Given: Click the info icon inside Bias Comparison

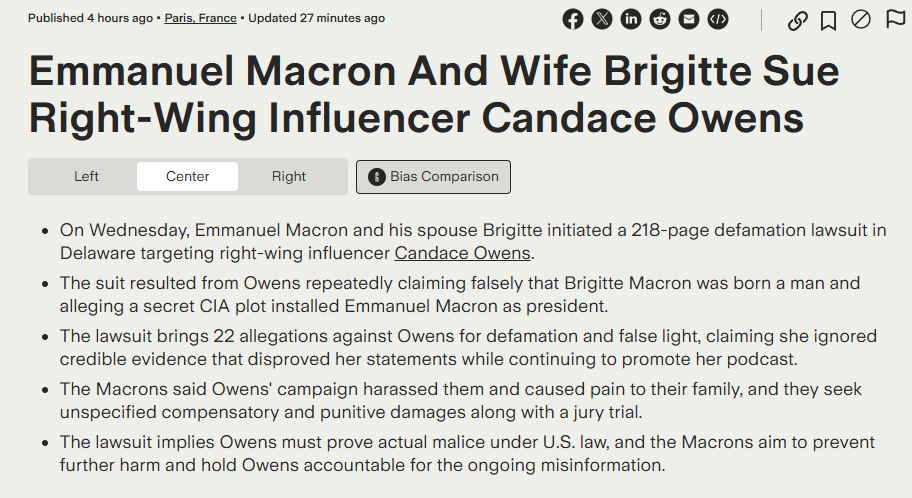Looking at the screenshot, I should click(377, 177).
